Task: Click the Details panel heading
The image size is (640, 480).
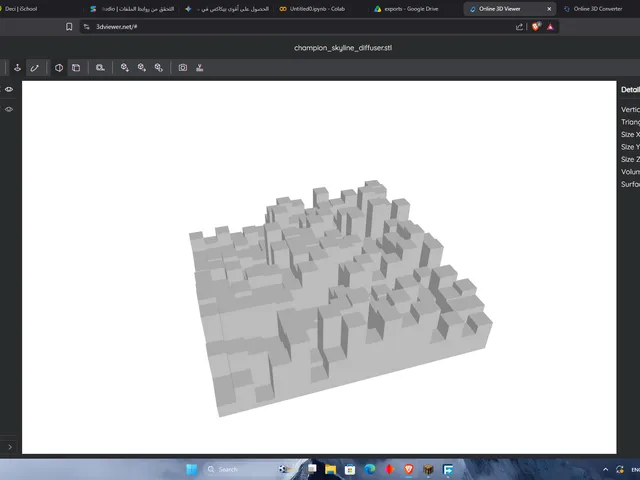Action: [x=630, y=90]
